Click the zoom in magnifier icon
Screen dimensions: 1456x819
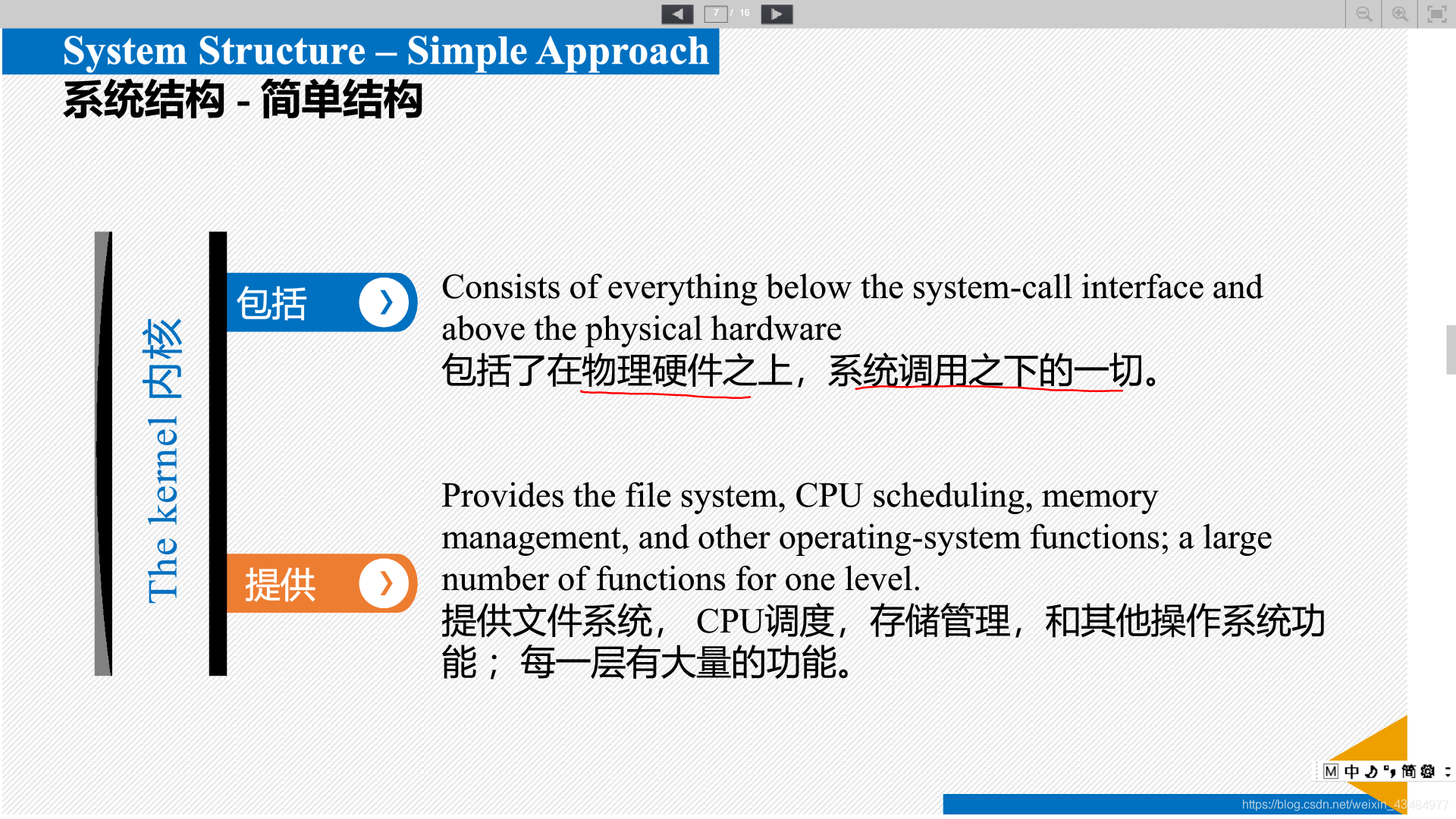click(x=1401, y=13)
